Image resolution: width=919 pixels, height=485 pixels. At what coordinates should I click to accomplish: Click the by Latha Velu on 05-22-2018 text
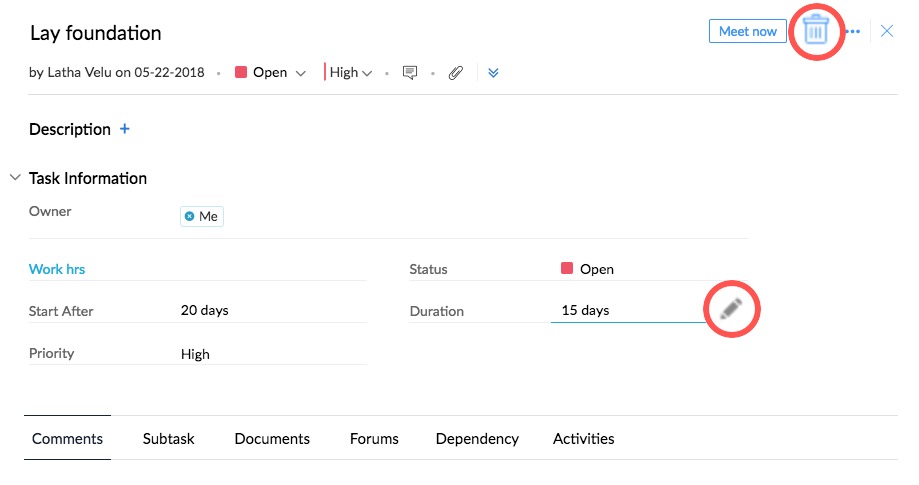[x=117, y=72]
